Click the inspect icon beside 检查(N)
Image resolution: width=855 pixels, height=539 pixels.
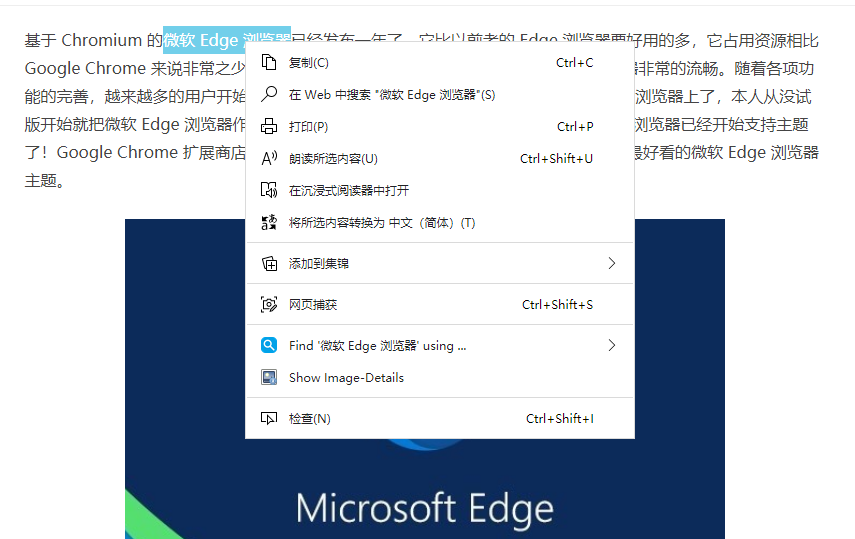[269, 418]
